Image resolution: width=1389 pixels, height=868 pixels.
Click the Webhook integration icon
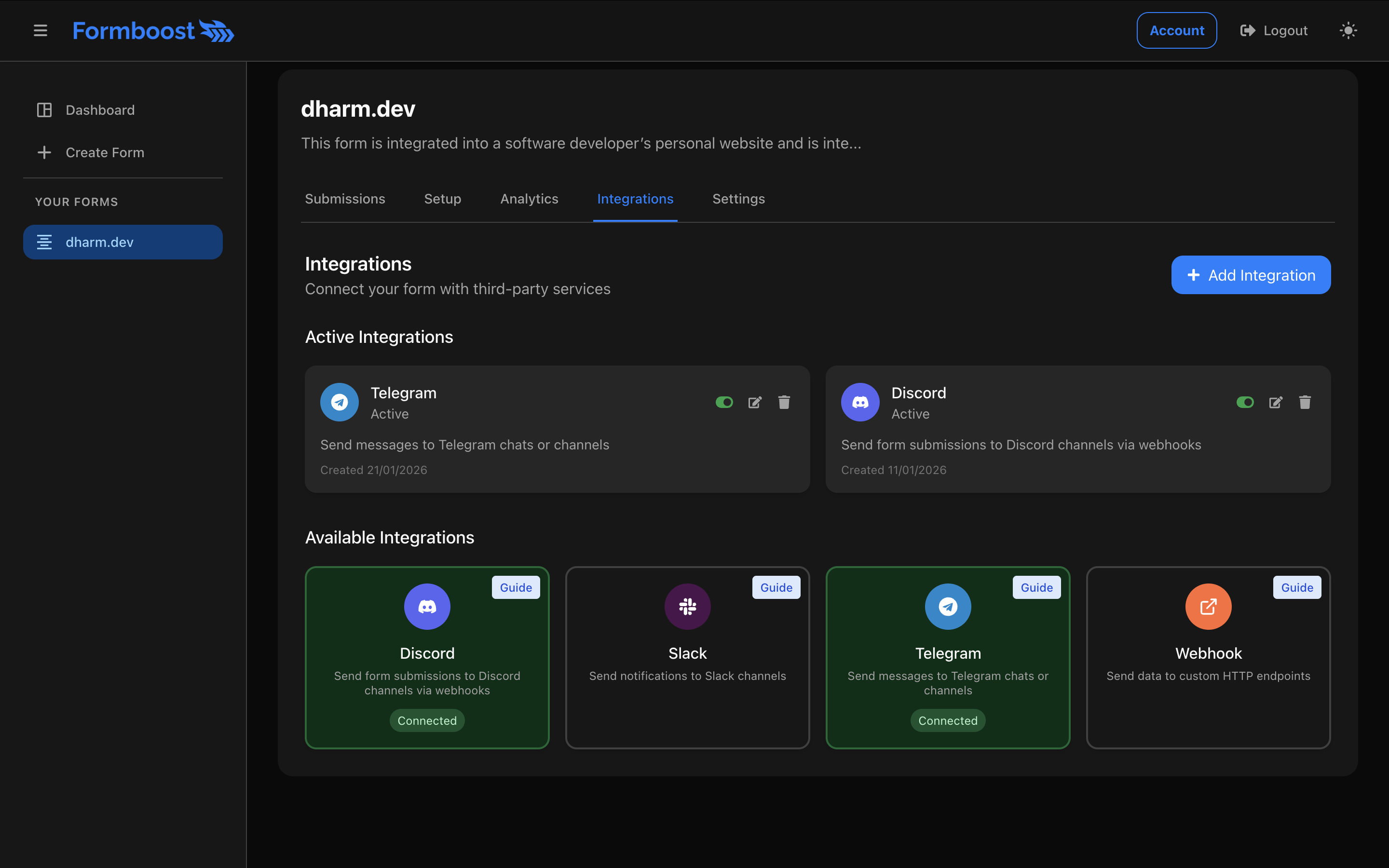[x=1208, y=607]
